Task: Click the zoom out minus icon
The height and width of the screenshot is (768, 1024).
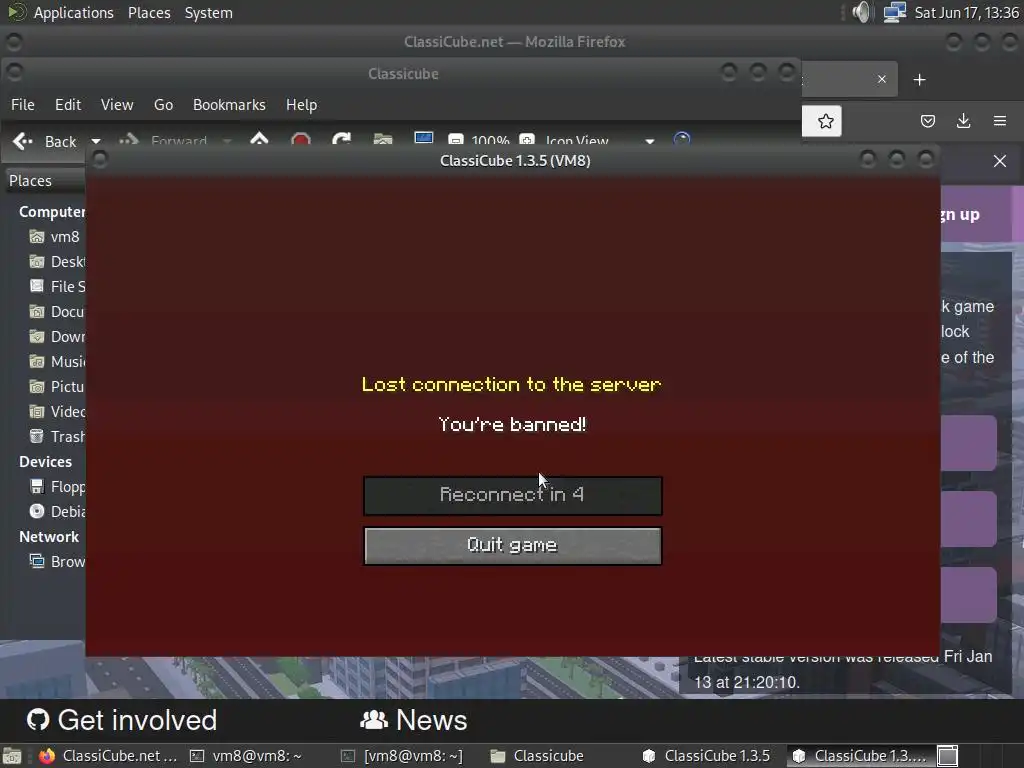Action: 456,140
